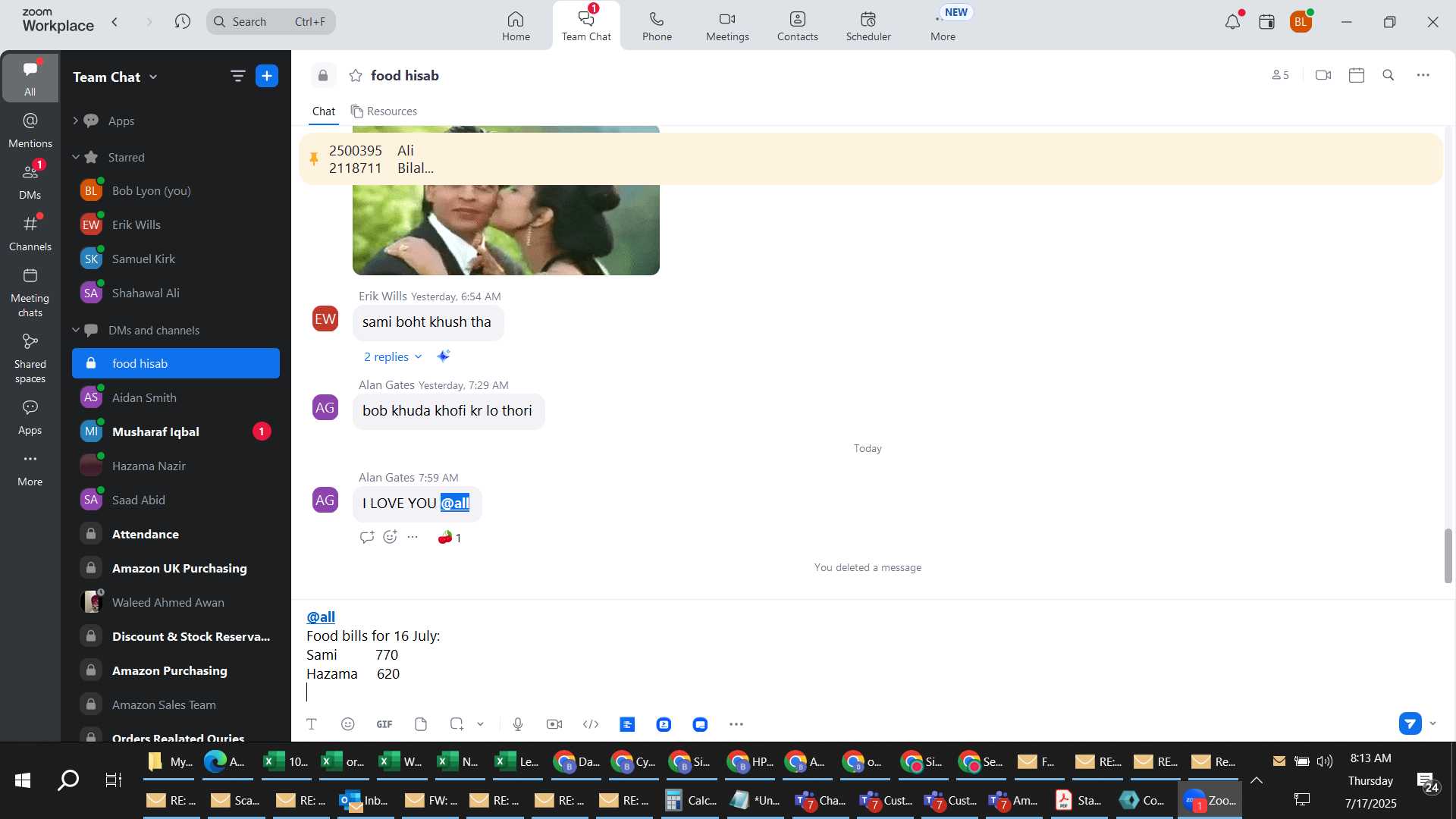This screenshot has height=819, width=1456.
Task: Open chat with Shahawal Ali
Action: coord(176,293)
